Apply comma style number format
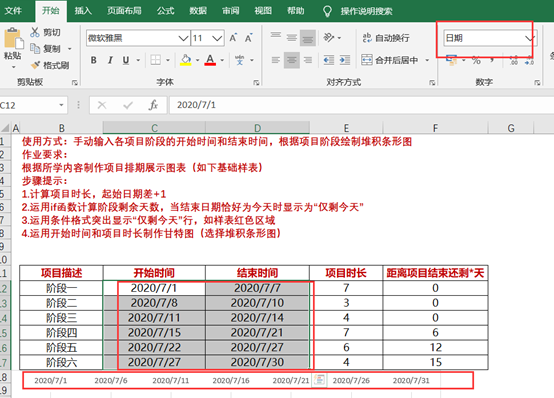 coord(492,61)
